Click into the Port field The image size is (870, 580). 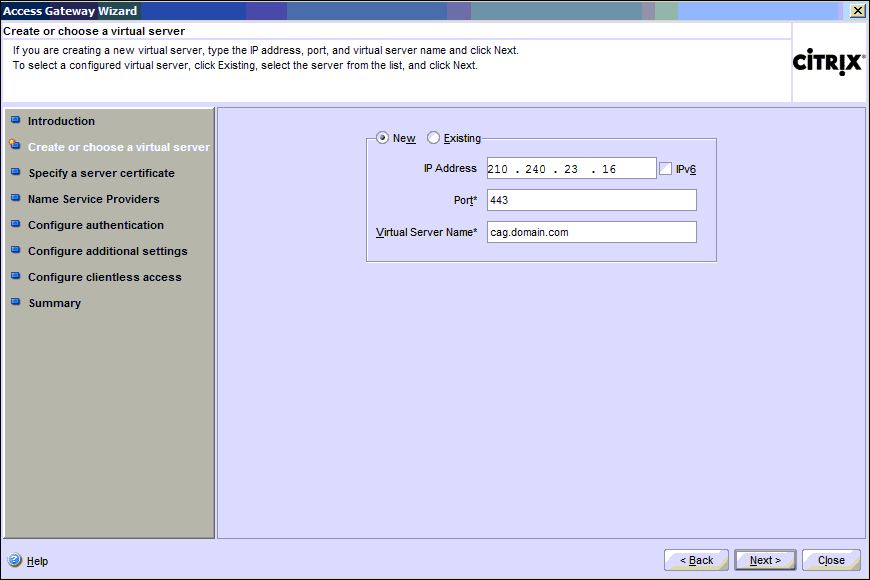click(x=591, y=200)
